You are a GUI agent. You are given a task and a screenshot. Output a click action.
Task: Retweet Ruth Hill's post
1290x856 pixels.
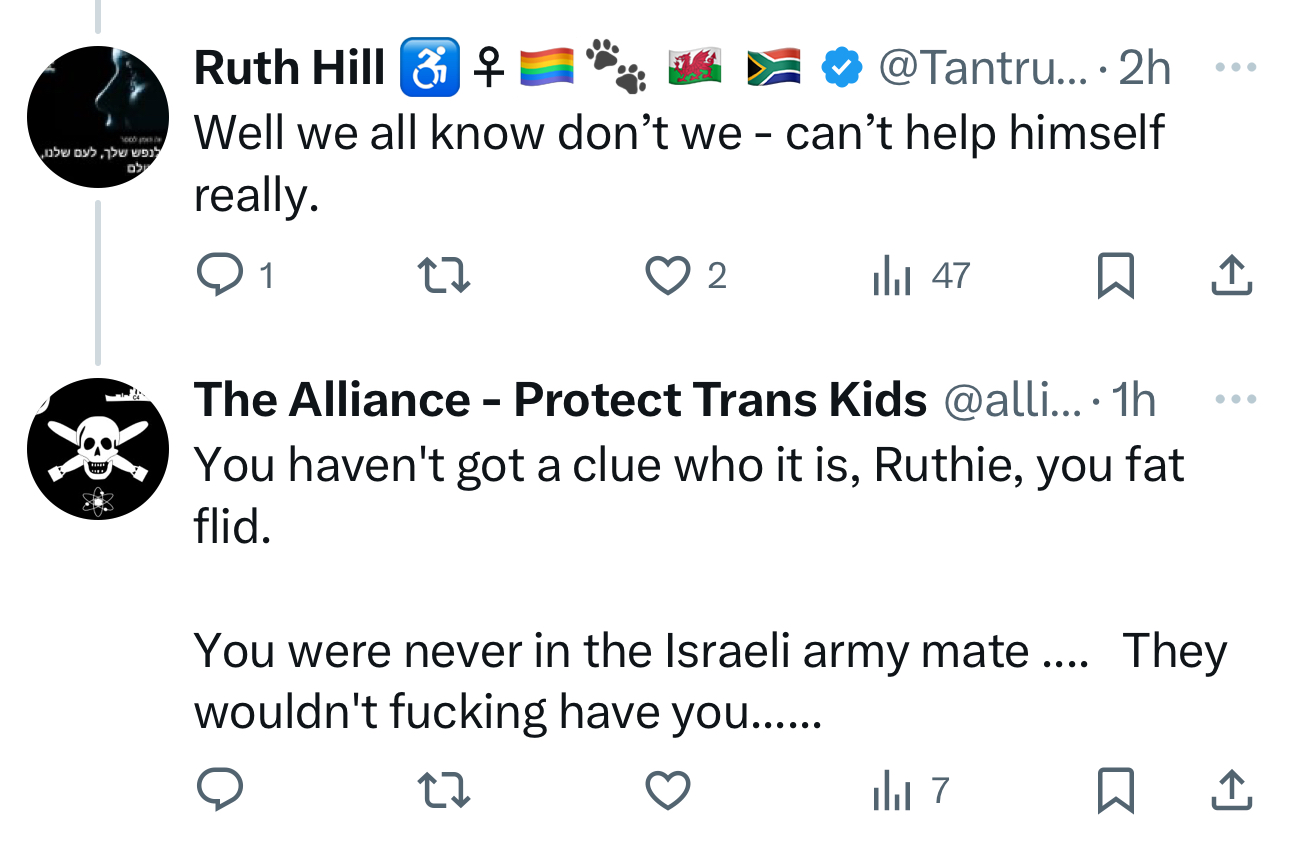[x=443, y=275]
